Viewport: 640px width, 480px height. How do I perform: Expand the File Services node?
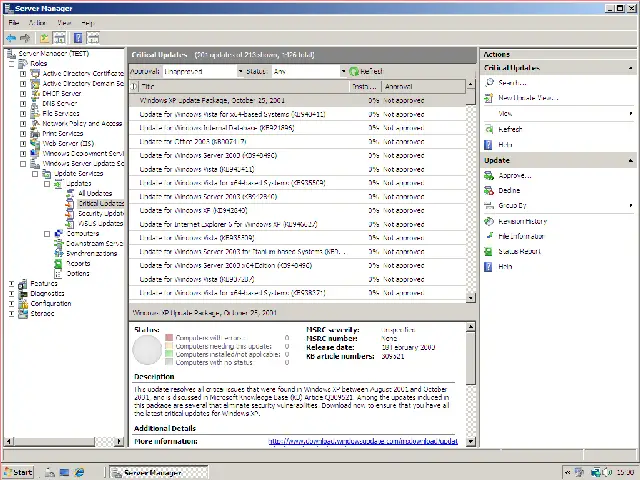(23, 113)
